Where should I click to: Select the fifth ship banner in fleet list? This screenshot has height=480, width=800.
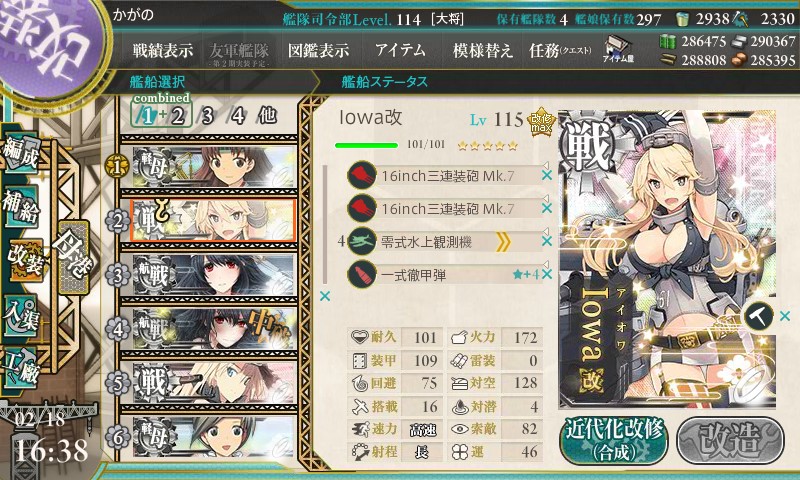tap(209, 383)
